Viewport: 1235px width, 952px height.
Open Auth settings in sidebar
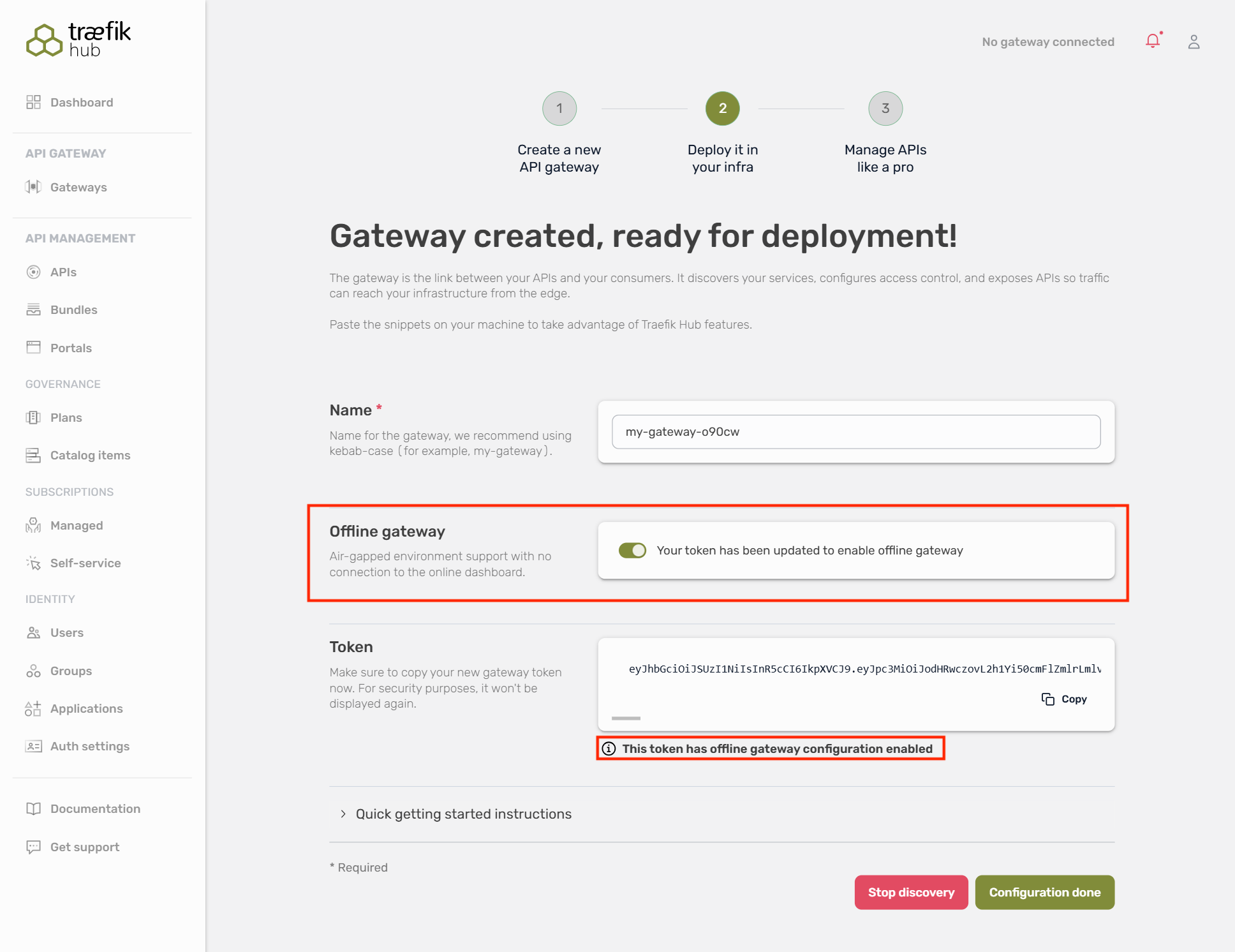point(89,747)
